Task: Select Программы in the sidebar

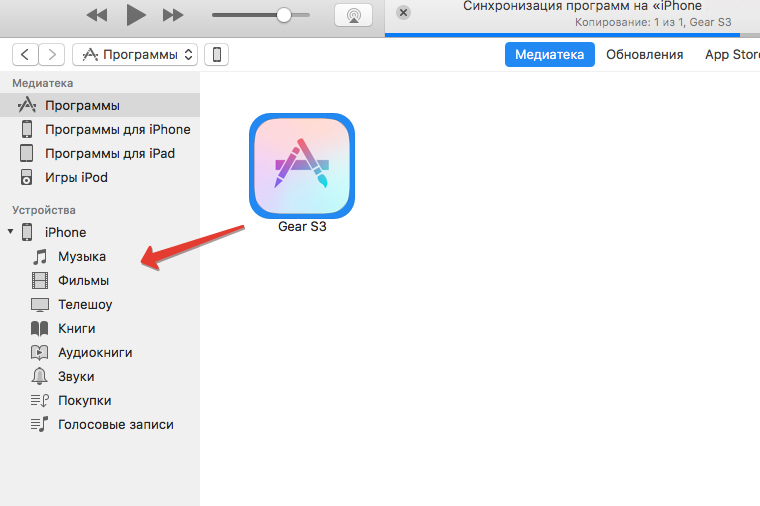Action: pos(100,105)
